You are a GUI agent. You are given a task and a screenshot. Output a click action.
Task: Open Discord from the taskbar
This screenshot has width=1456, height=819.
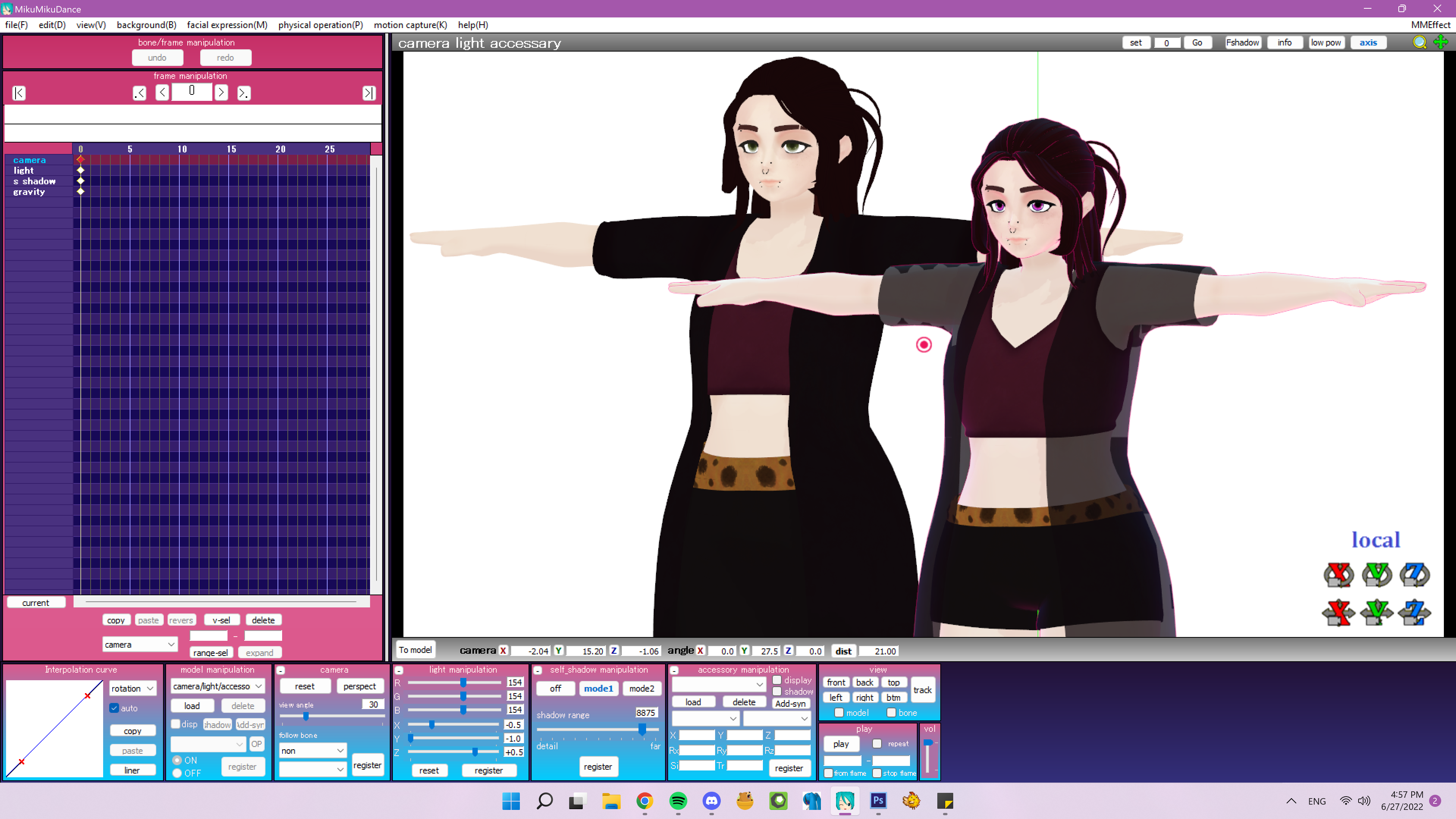[x=711, y=801]
